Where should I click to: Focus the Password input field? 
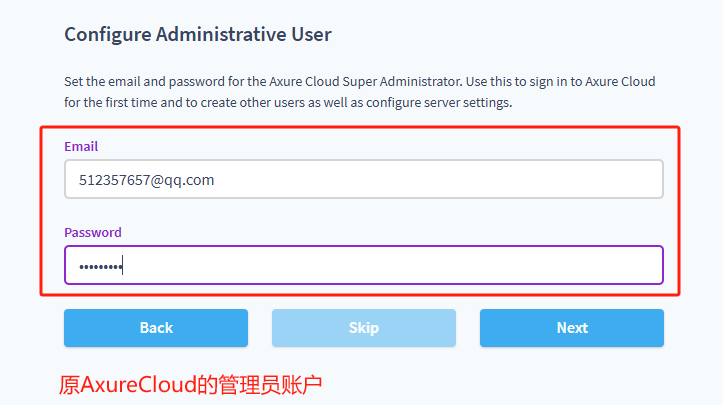pyautogui.click(x=363, y=265)
